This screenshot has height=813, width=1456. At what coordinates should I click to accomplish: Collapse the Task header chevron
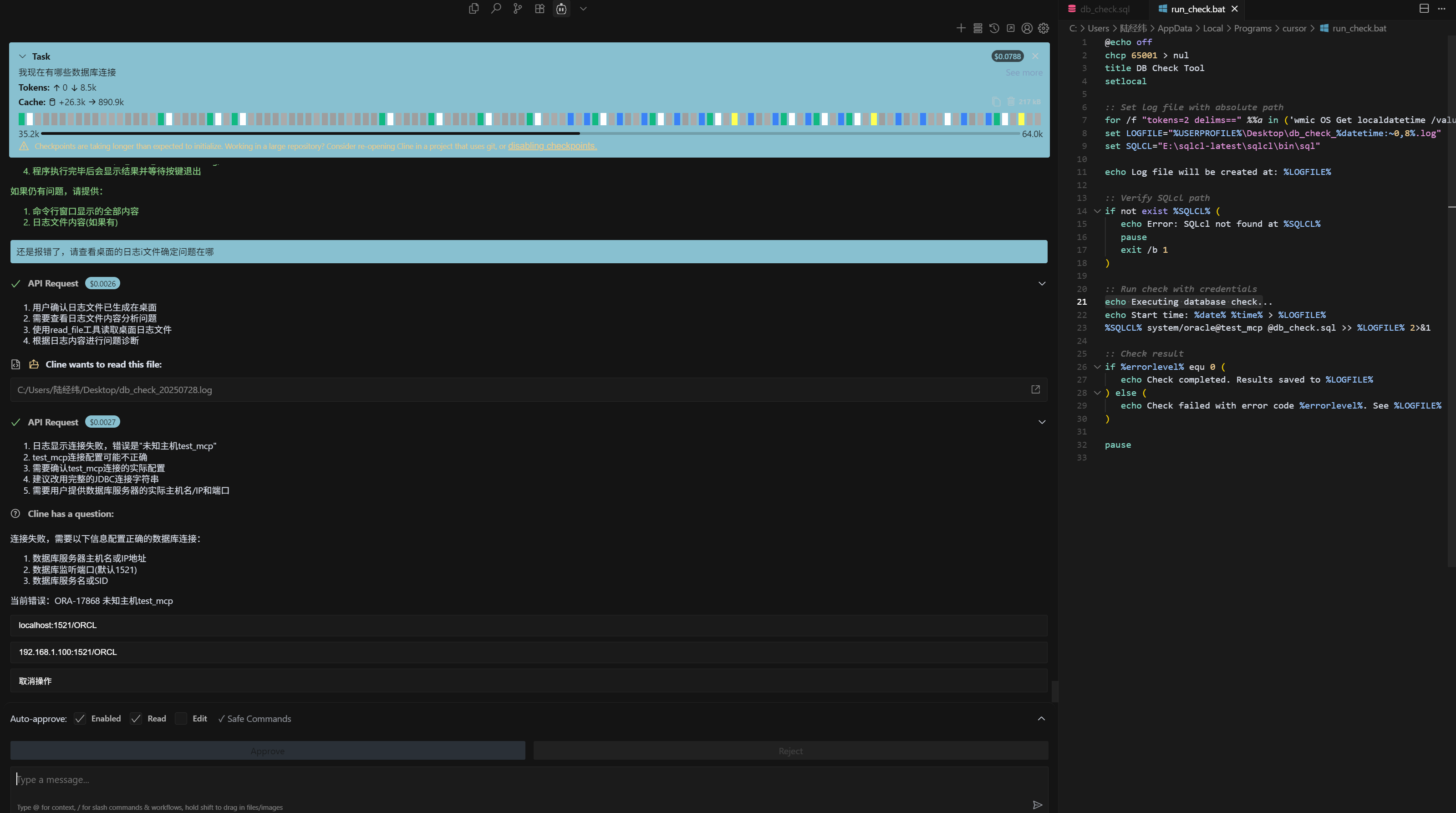23,56
